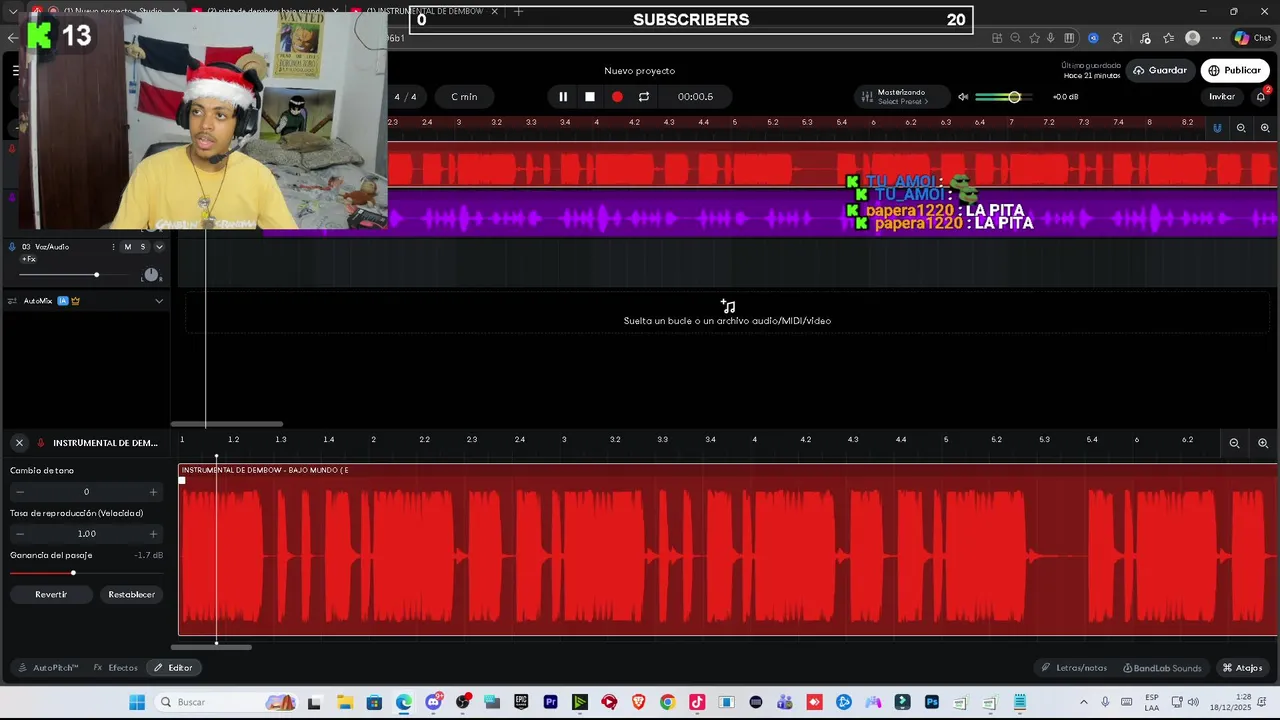Click the Suelta un bucle drop area
The image size is (1280, 720).
tap(727, 313)
